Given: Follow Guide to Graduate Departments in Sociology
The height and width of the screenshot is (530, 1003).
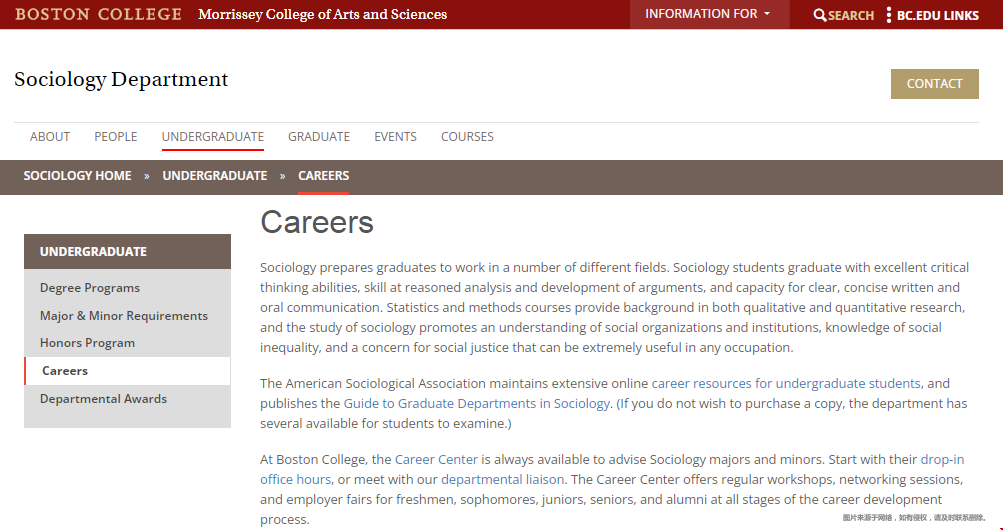Looking at the screenshot, I should (477, 403).
